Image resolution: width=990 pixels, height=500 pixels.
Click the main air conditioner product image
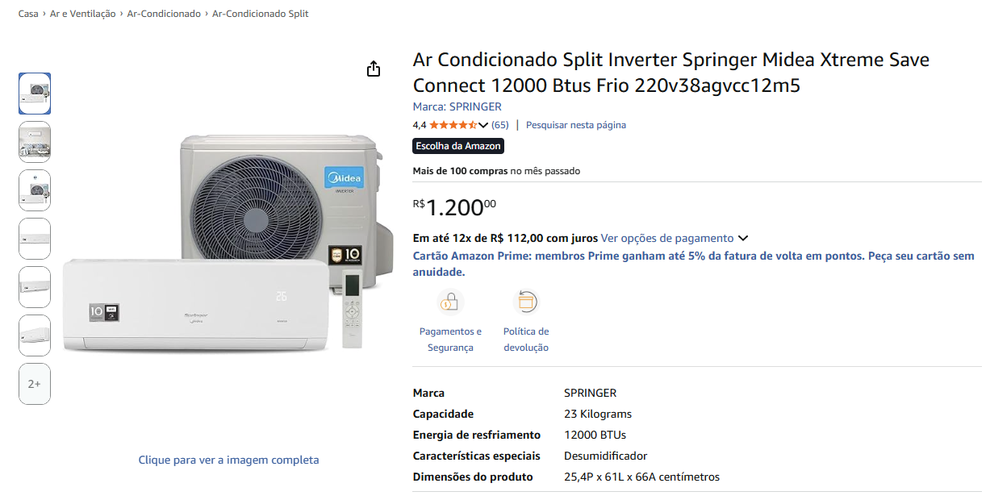[x=228, y=243]
